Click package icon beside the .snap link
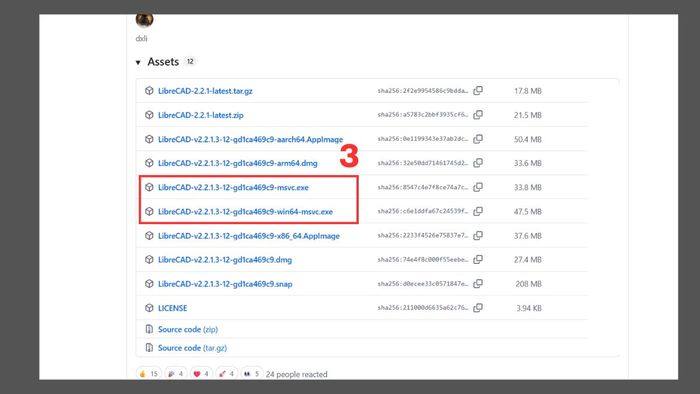 pyautogui.click(x=149, y=283)
